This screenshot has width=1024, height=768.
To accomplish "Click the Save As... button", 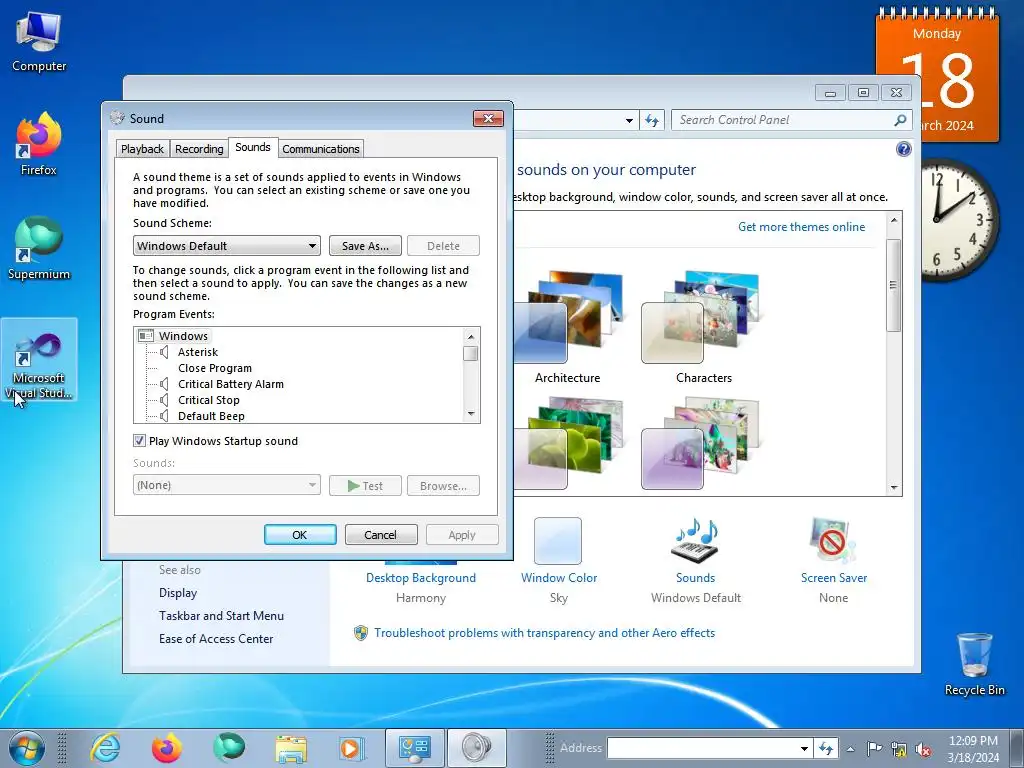I will pos(365,246).
